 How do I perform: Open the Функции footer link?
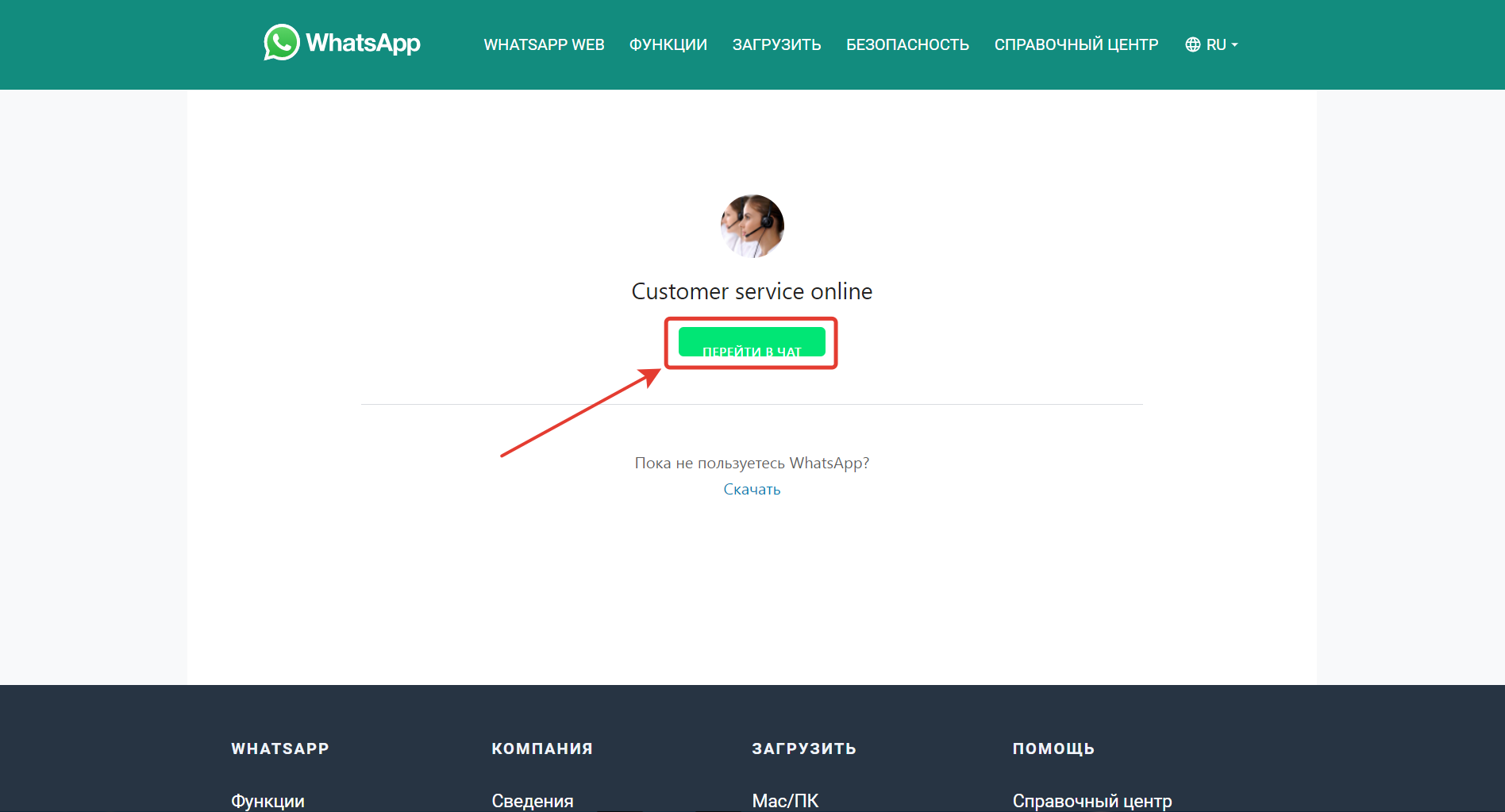(x=268, y=801)
